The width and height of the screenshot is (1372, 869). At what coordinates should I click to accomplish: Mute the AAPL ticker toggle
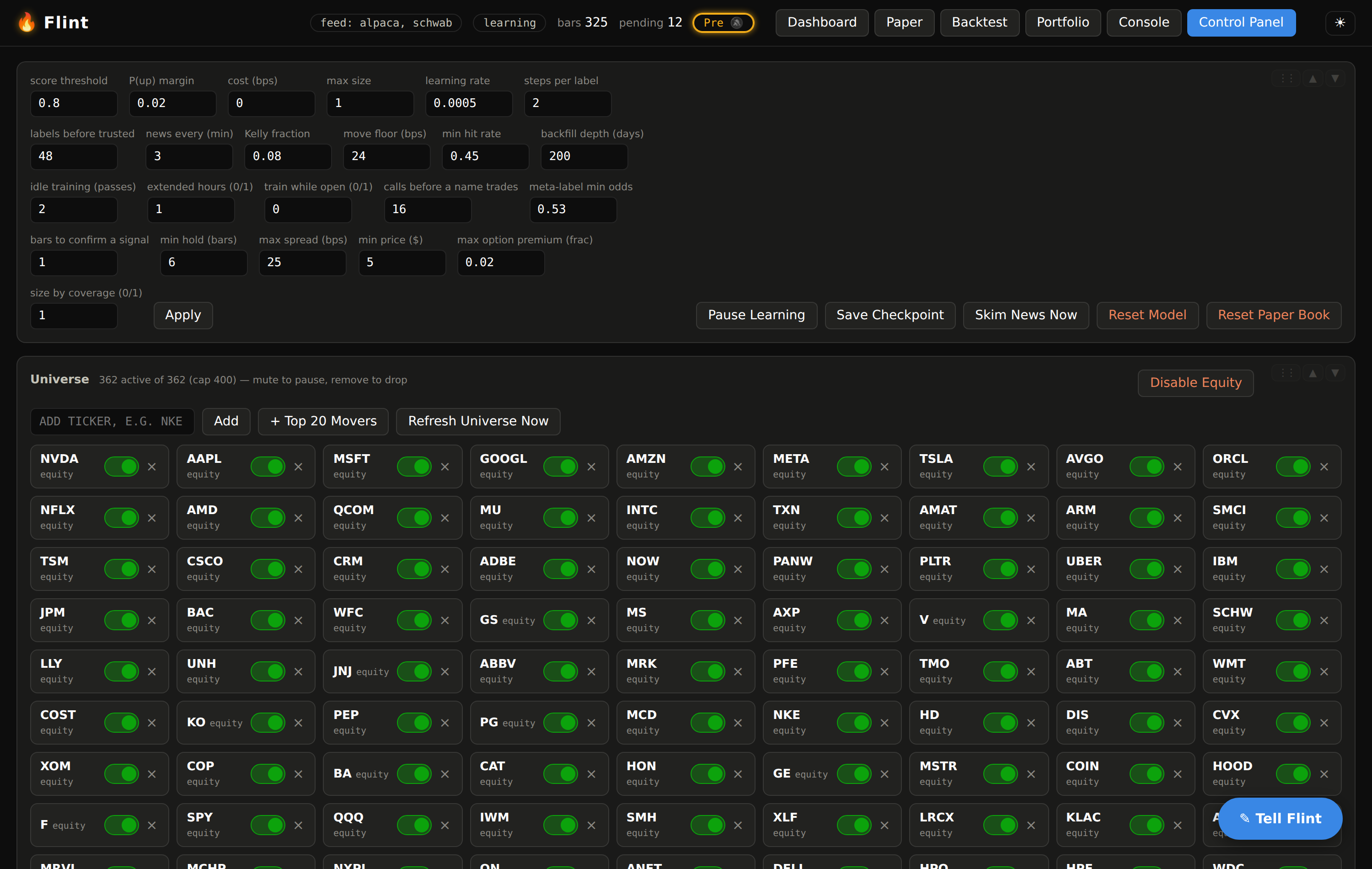[x=268, y=467]
